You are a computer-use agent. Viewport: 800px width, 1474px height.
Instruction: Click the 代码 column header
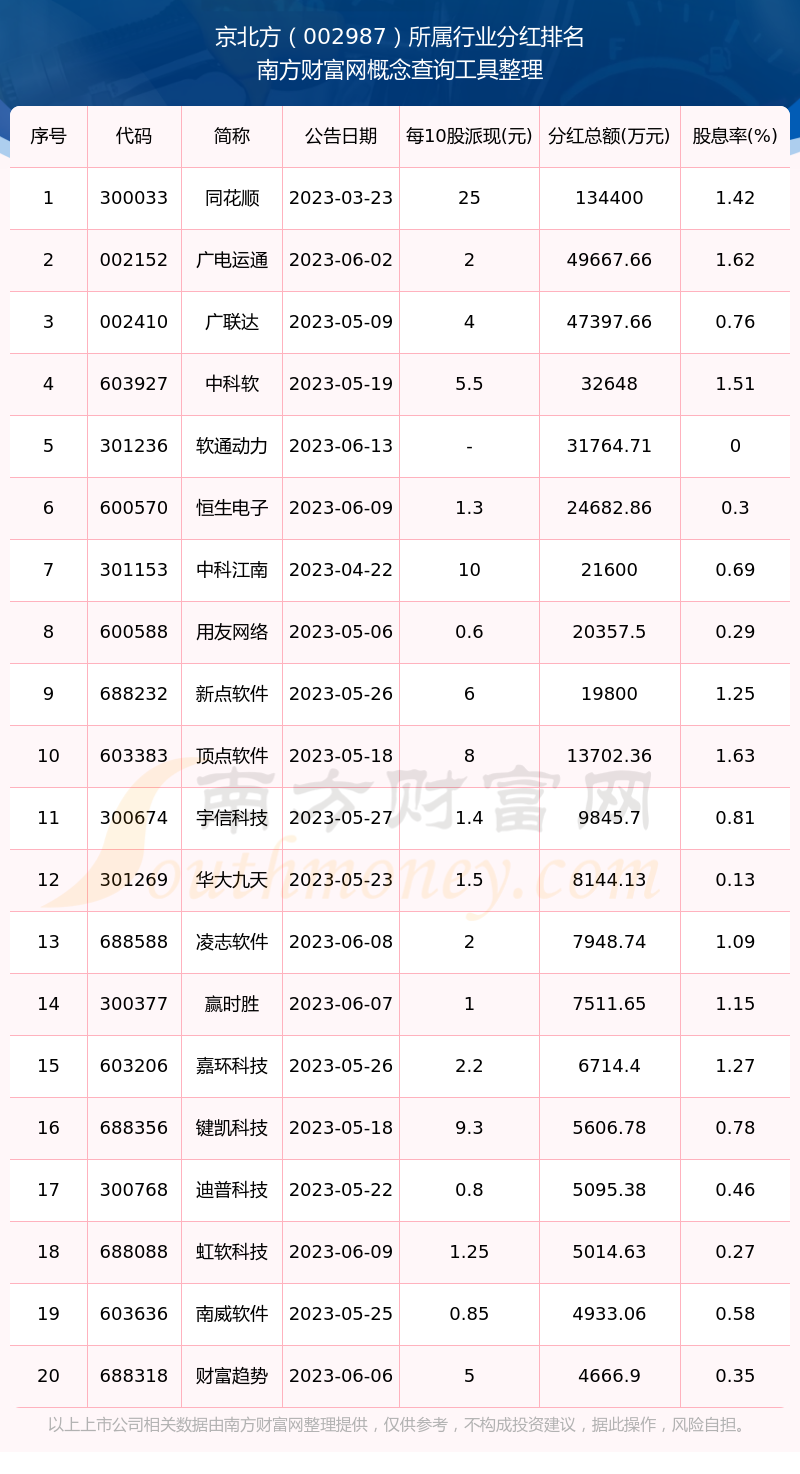(x=134, y=136)
